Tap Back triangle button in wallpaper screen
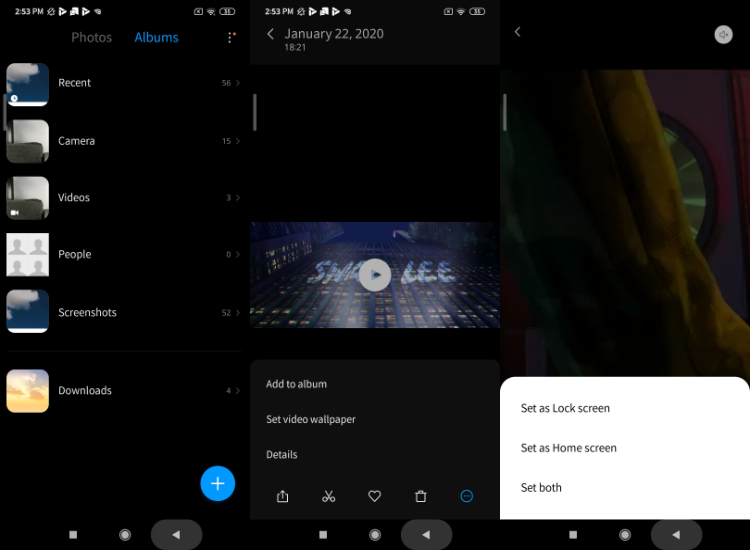Screen dimensions: 750x550 676,535
